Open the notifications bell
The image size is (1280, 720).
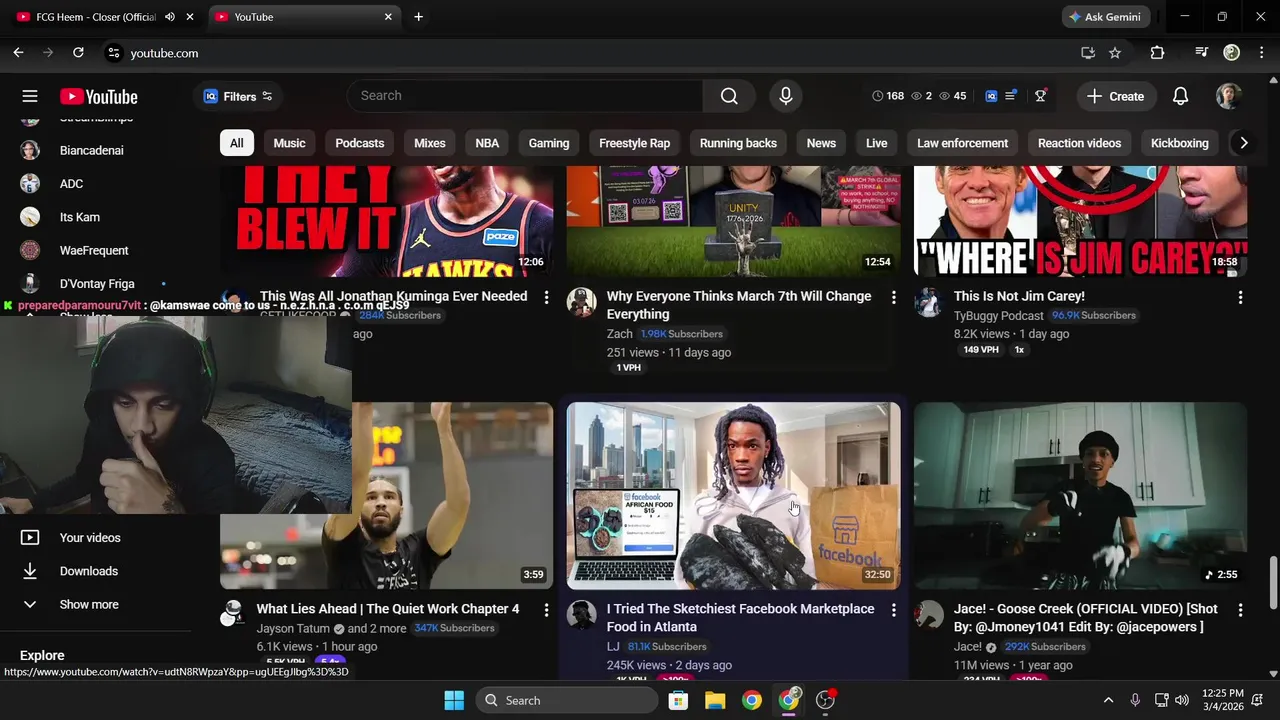[1180, 96]
